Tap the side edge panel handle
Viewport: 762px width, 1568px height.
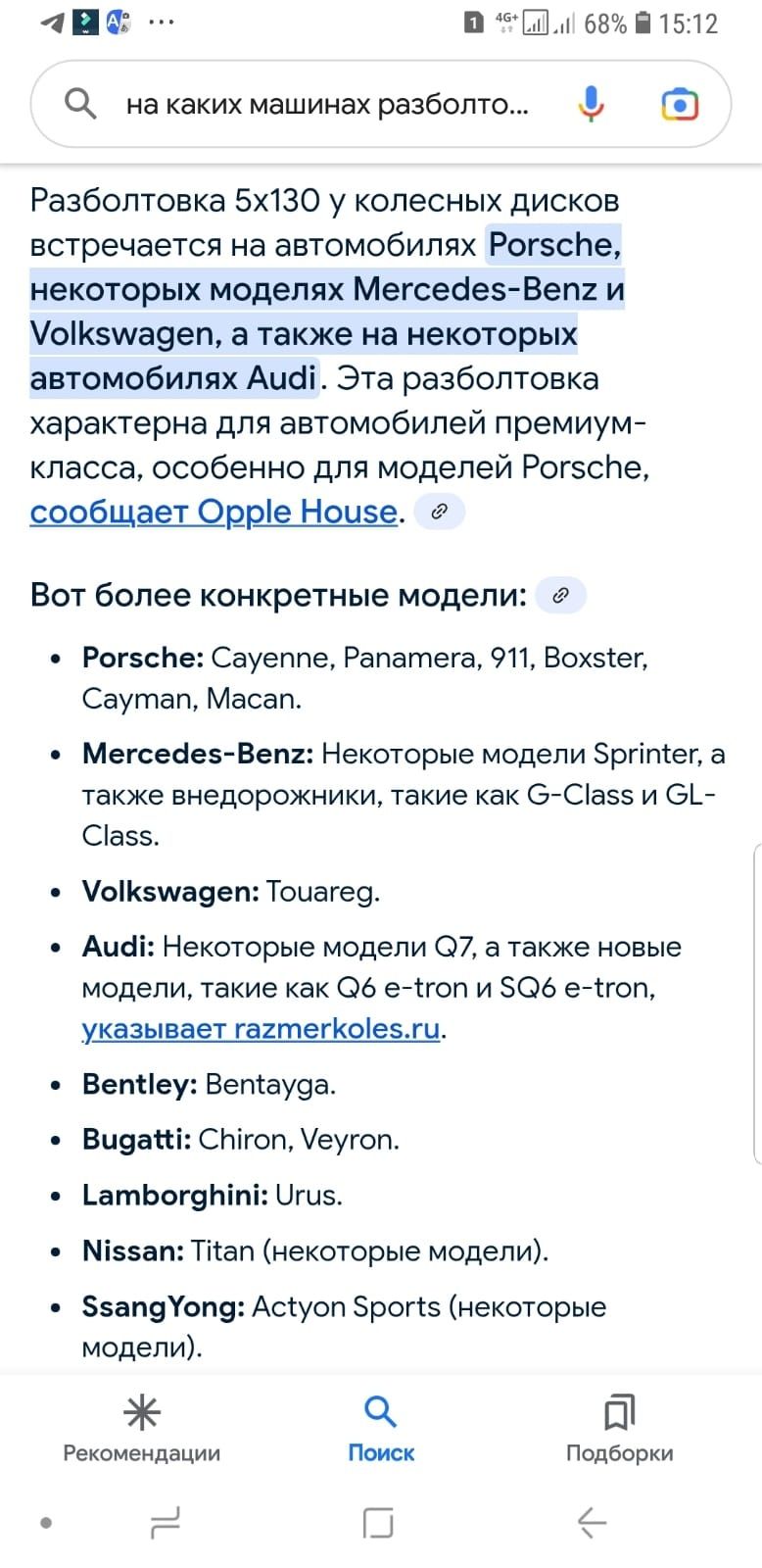(x=756, y=1004)
